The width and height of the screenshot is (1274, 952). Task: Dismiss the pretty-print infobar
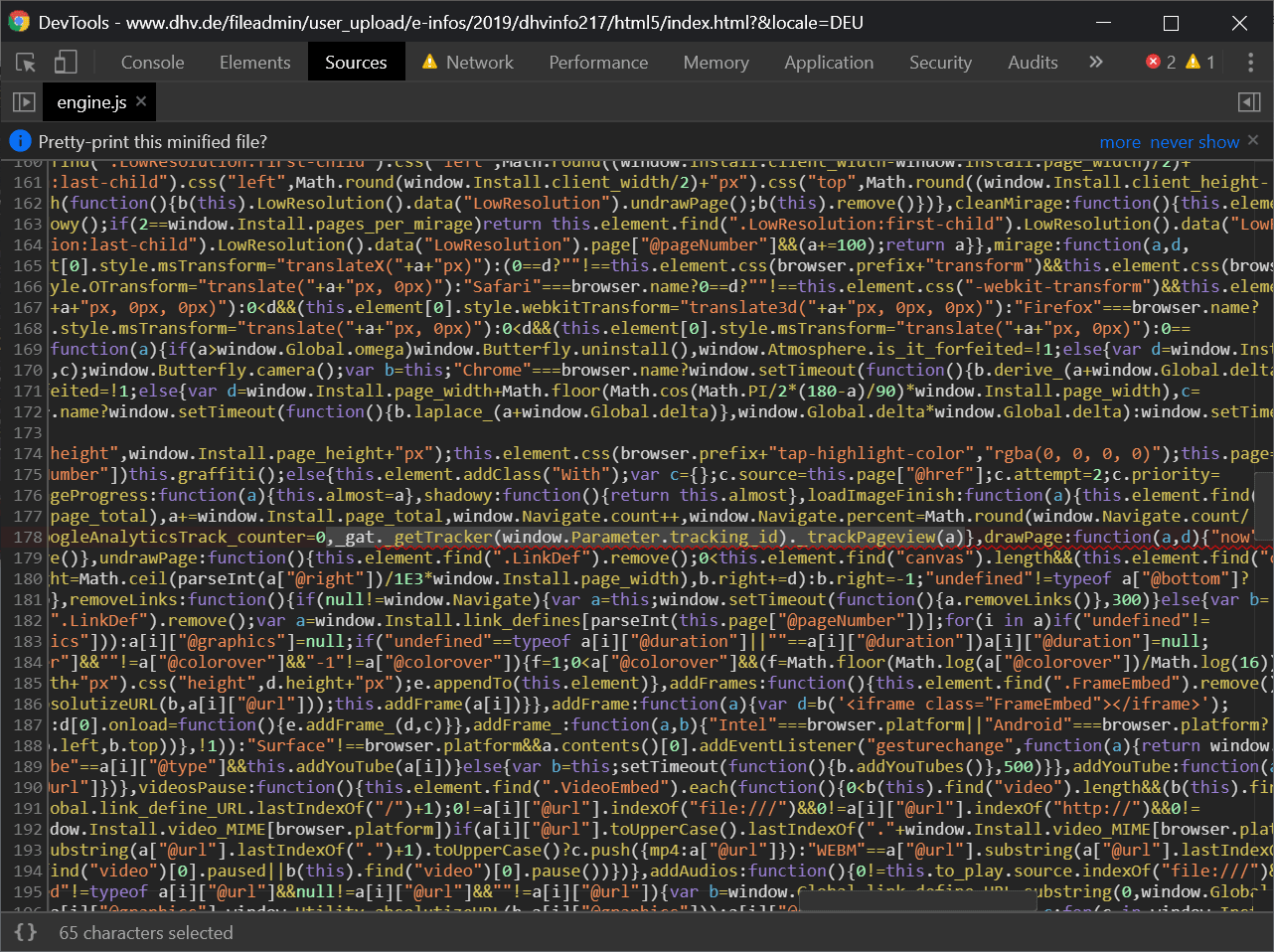1253,140
